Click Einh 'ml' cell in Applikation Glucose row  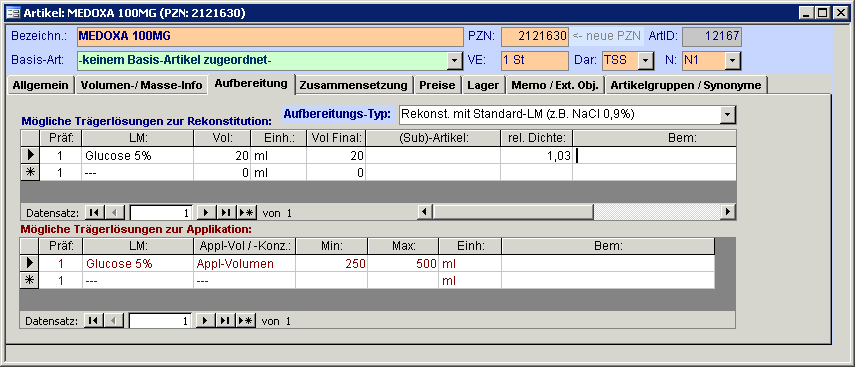(470, 263)
